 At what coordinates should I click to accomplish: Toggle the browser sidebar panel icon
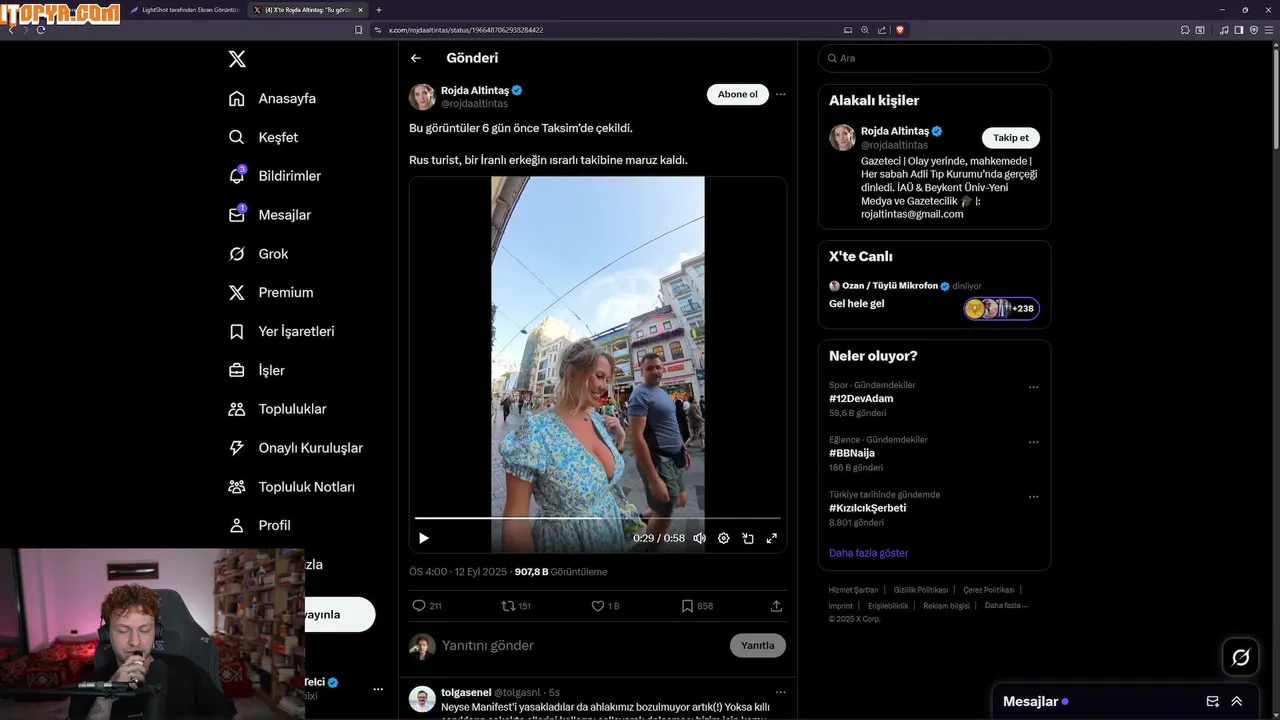pos(1239,30)
